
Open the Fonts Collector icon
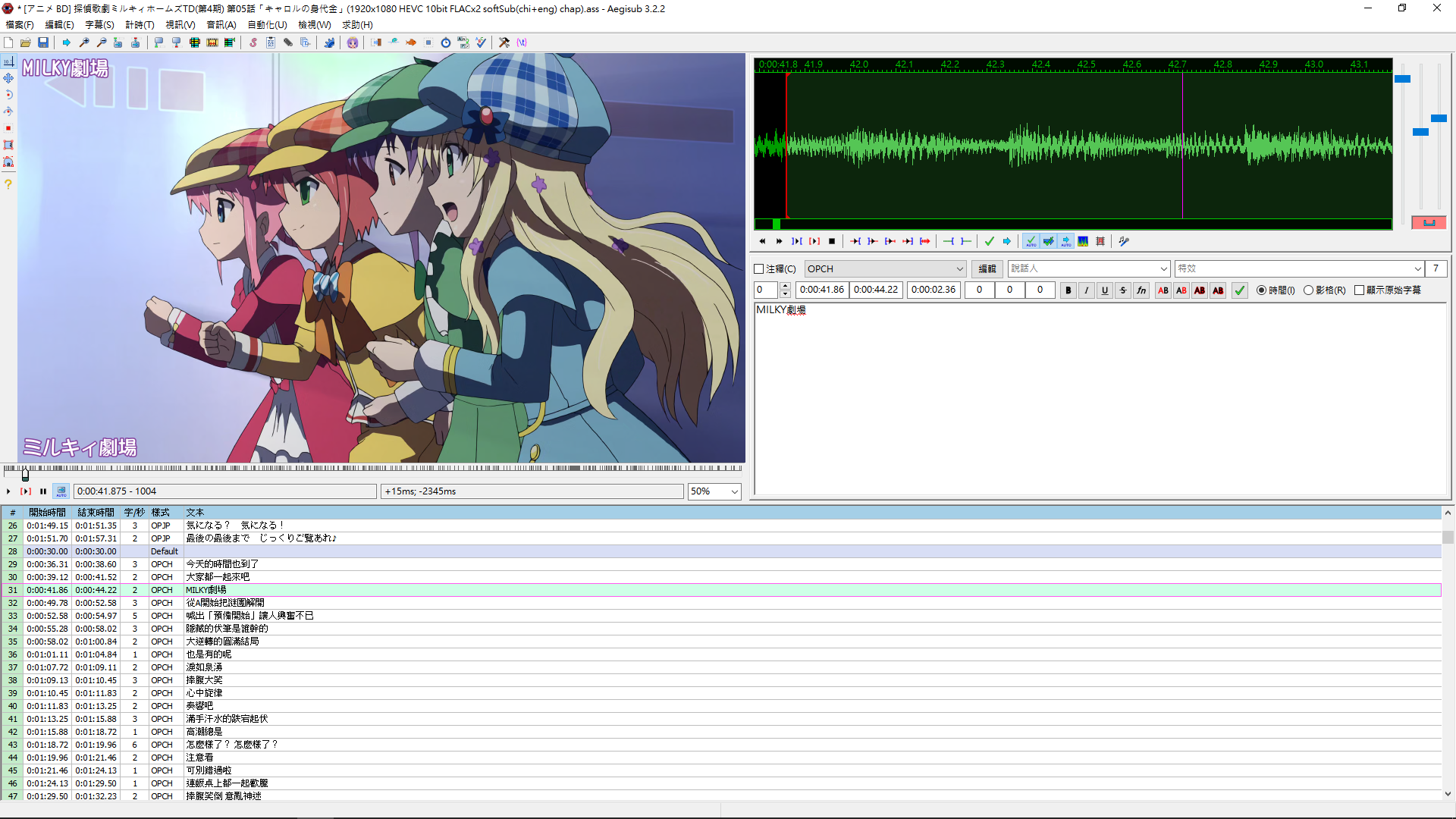[305, 42]
